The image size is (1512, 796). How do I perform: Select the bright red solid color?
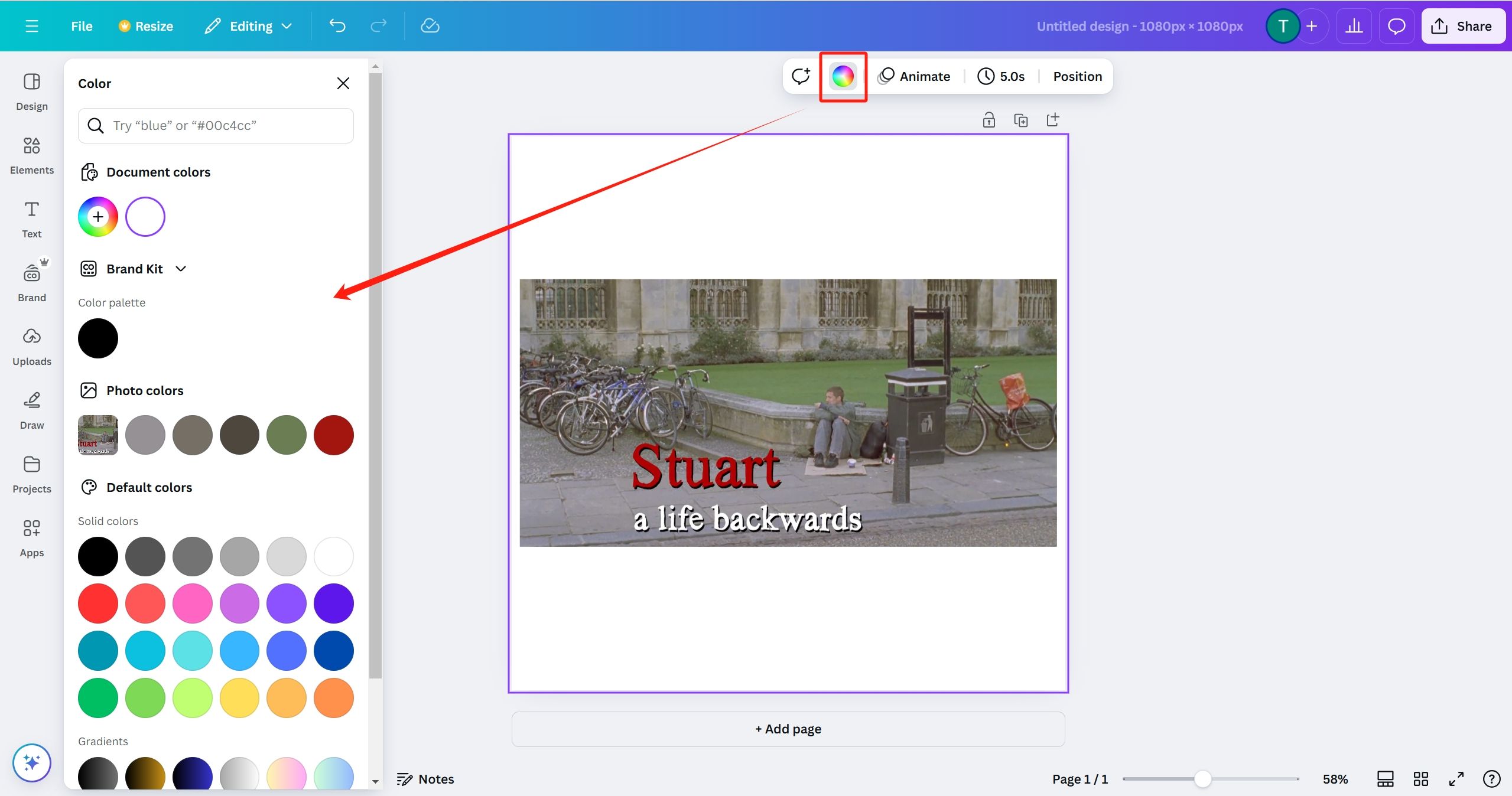pyautogui.click(x=98, y=603)
